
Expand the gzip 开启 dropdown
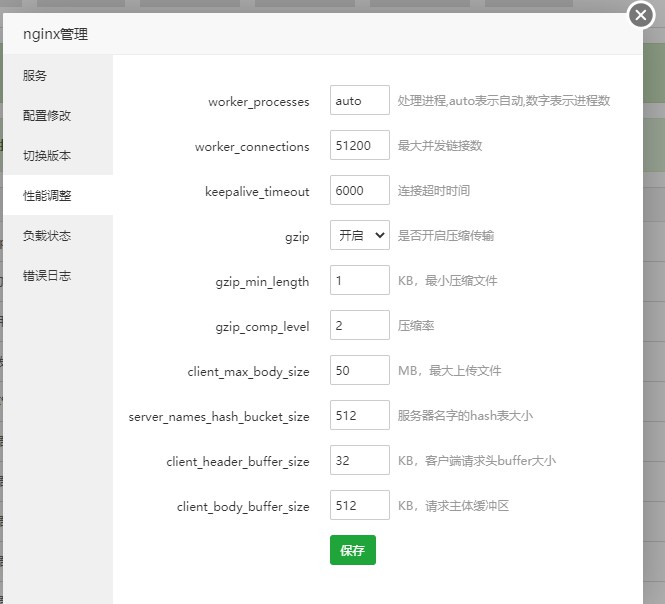360,235
